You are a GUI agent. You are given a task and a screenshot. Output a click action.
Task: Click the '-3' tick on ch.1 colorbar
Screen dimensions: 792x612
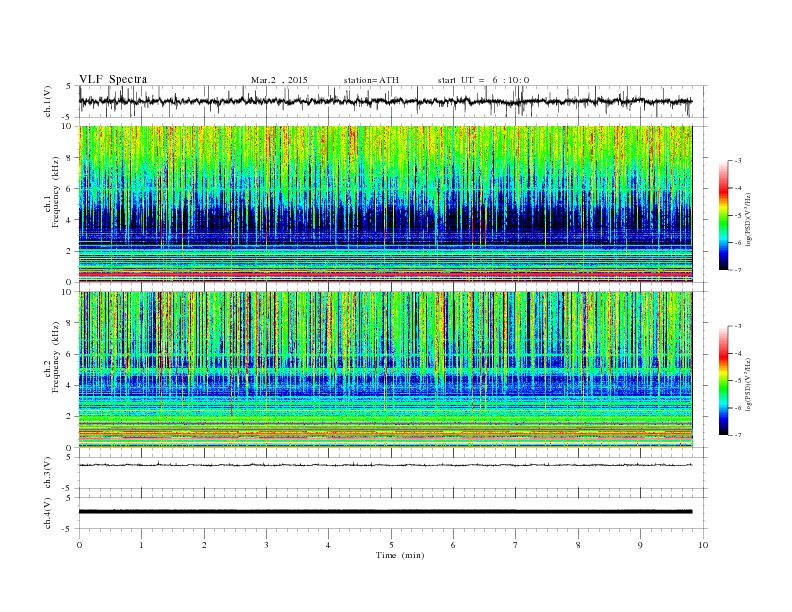coord(738,161)
